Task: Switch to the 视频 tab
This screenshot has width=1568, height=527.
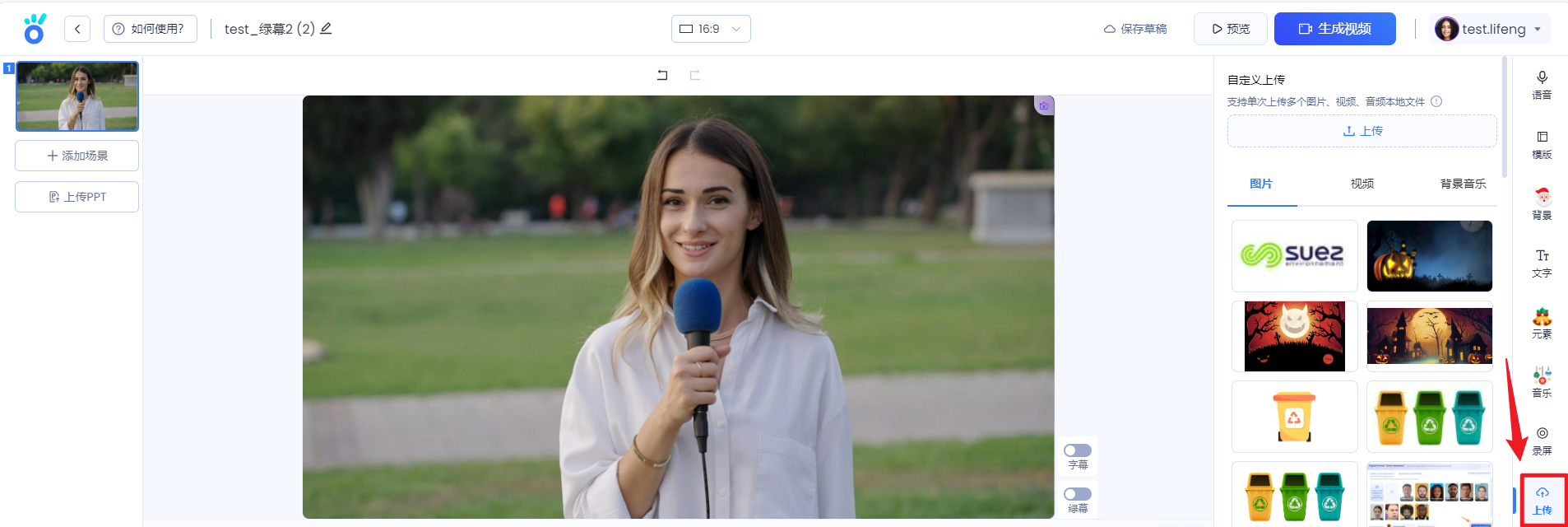Action: click(1362, 184)
